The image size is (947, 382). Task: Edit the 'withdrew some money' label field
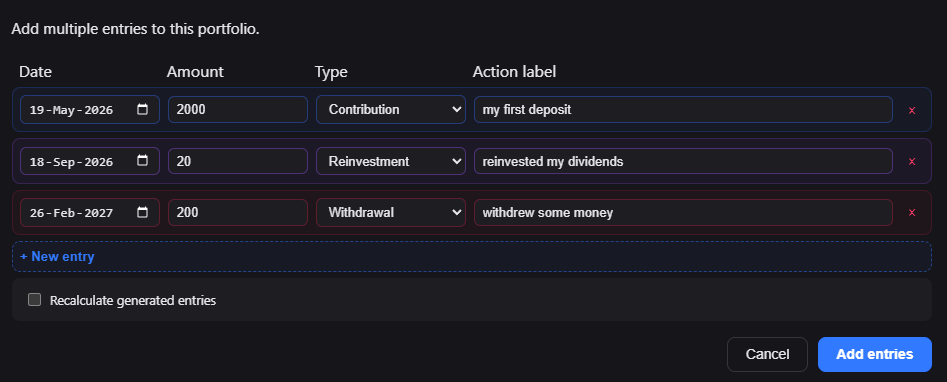point(683,213)
